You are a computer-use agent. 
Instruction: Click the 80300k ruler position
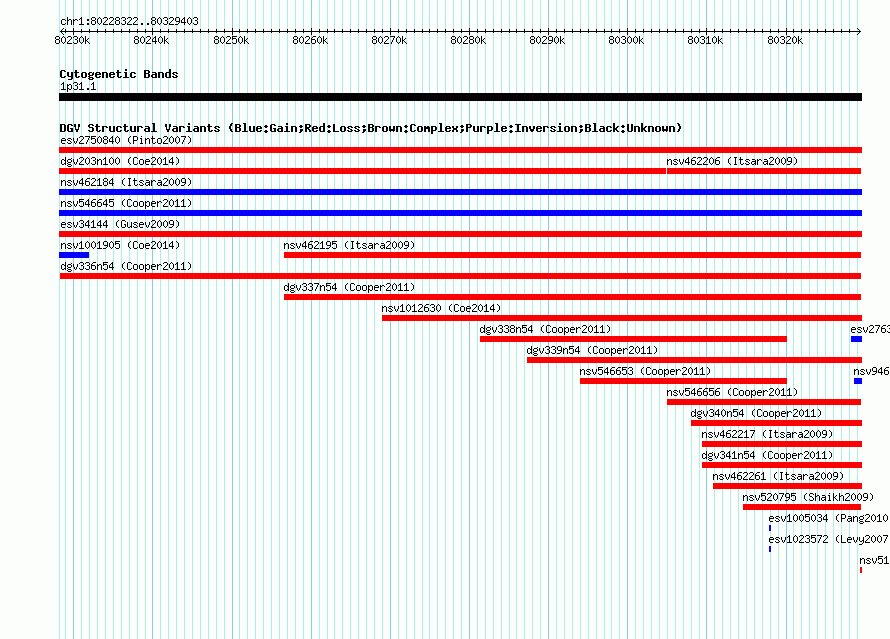tap(626, 40)
